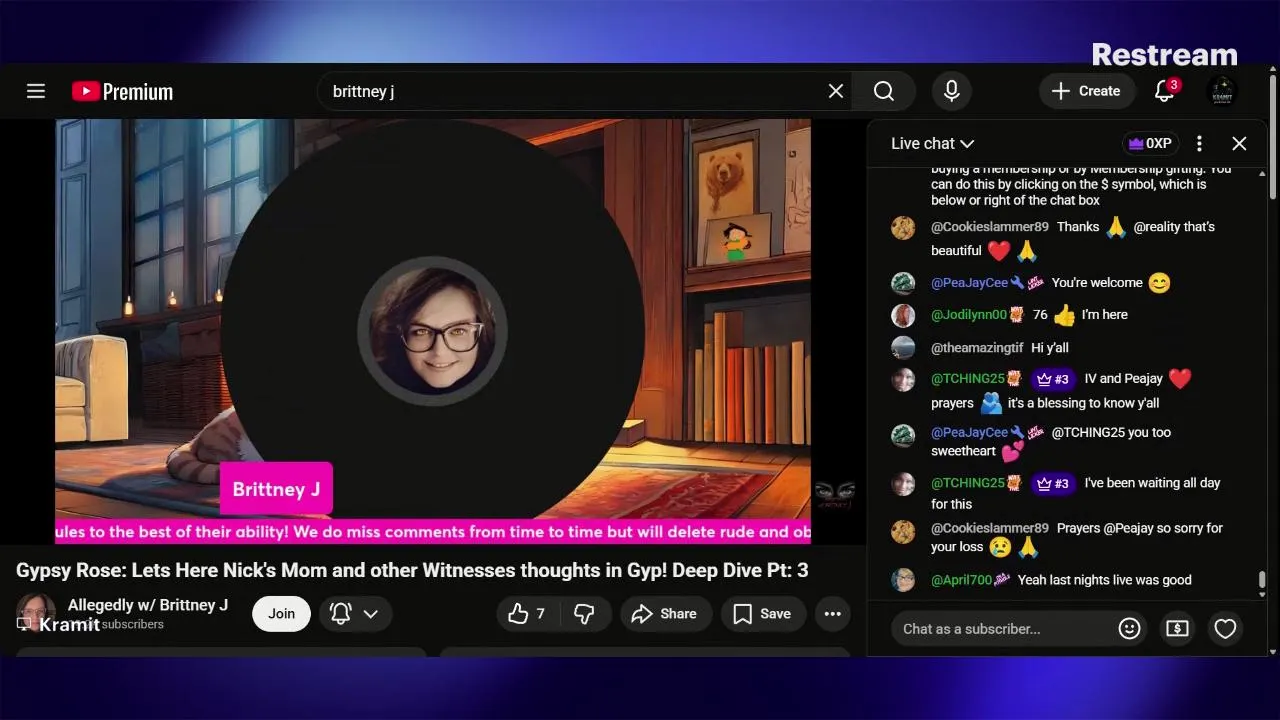Open chat more options menu
This screenshot has height=720, width=1280.
coord(1199,143)
